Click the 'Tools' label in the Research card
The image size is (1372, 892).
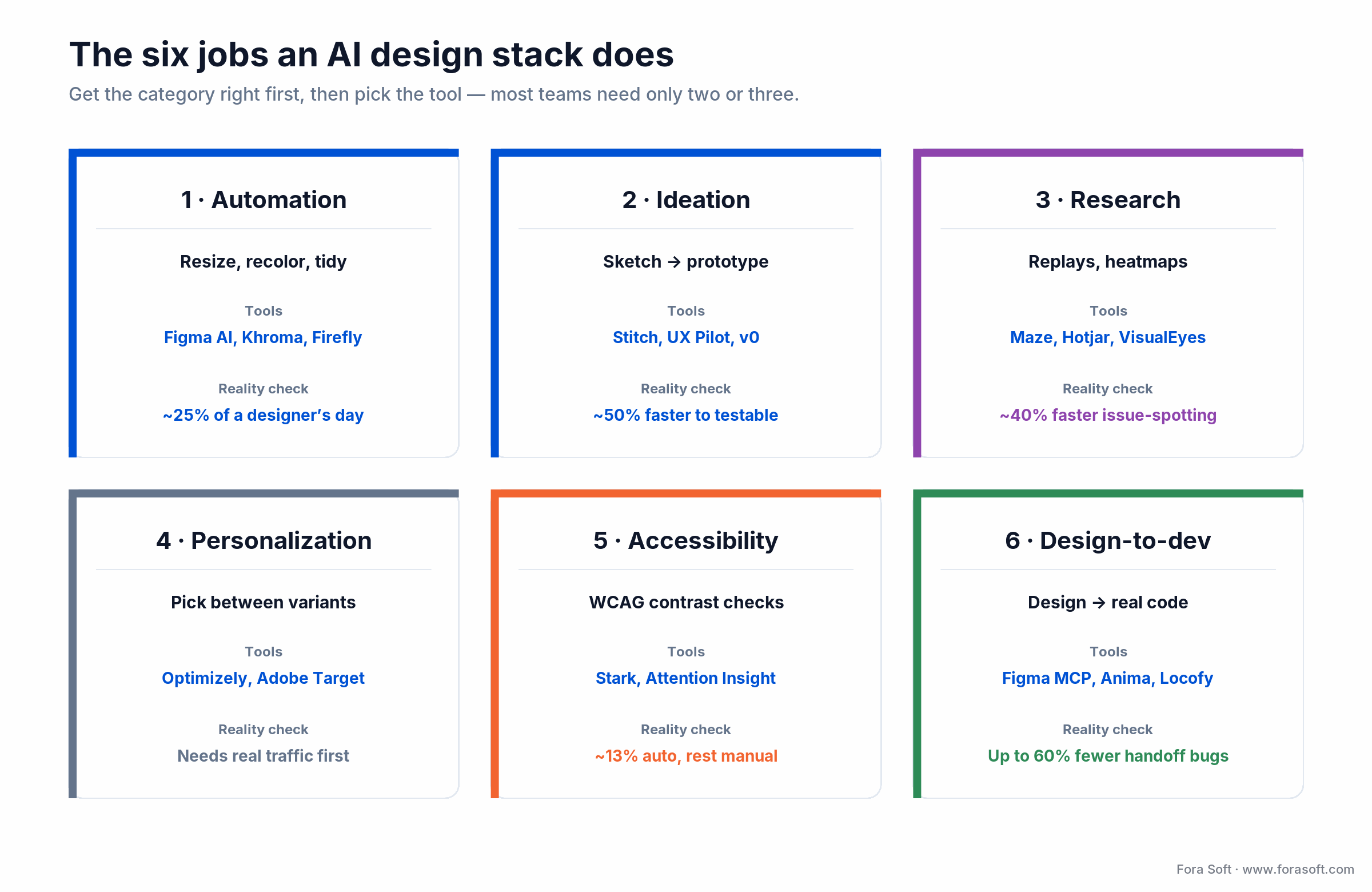click(1108, 311)
